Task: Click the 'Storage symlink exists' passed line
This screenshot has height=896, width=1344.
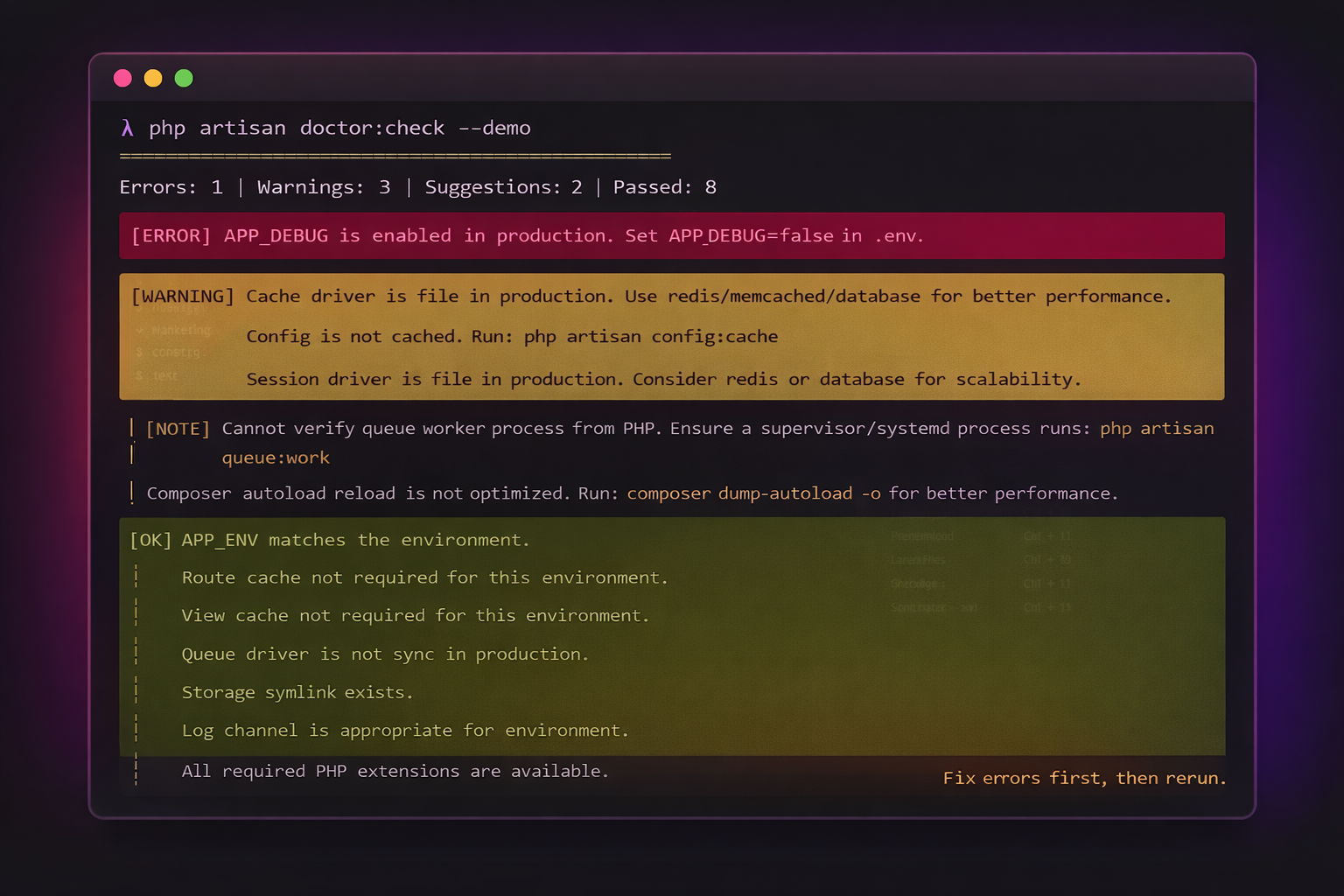Action: [297, 692]
